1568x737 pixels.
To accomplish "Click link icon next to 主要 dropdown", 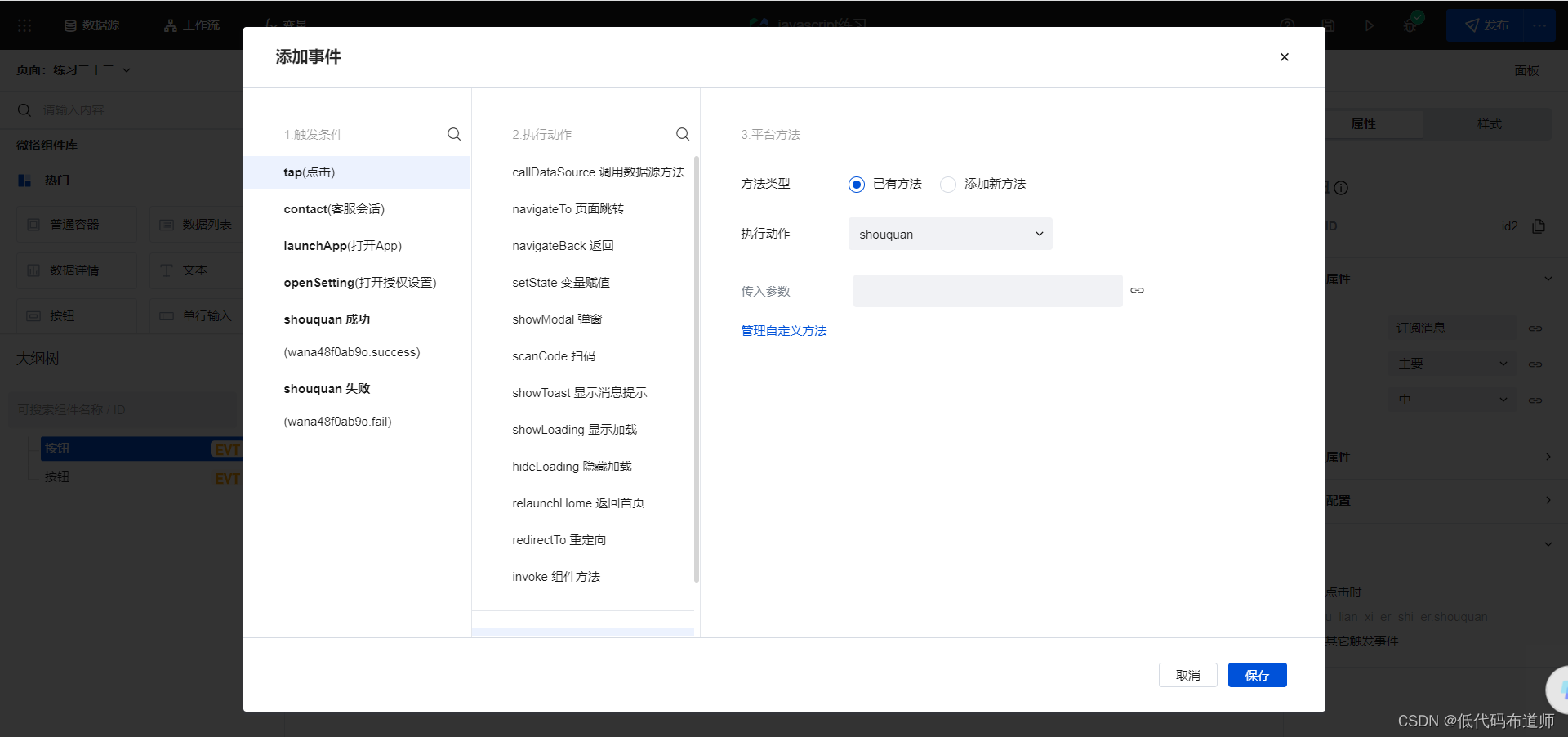I will coord(1535,364).
